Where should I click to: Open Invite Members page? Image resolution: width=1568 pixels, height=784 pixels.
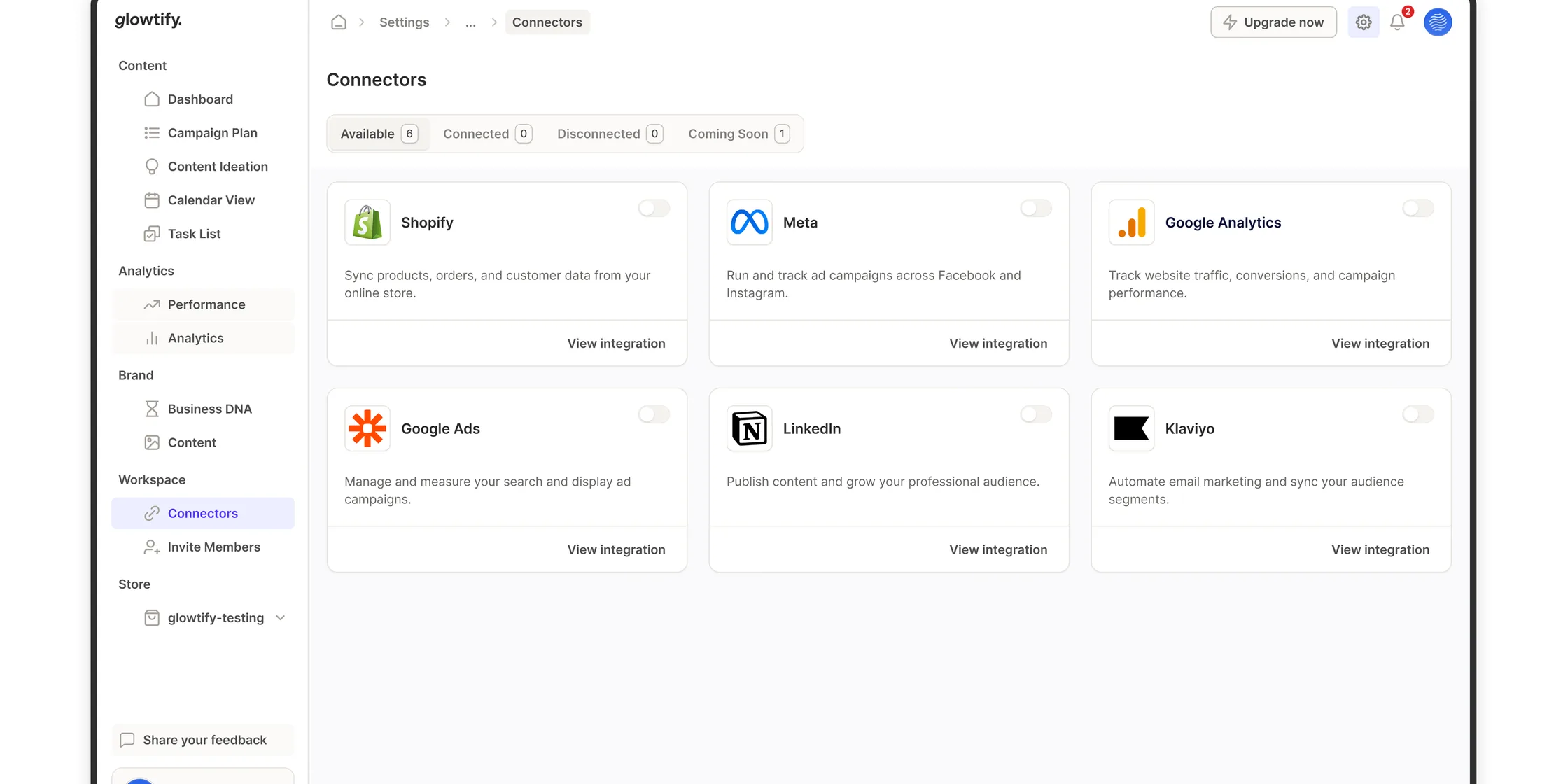(203, 547)
